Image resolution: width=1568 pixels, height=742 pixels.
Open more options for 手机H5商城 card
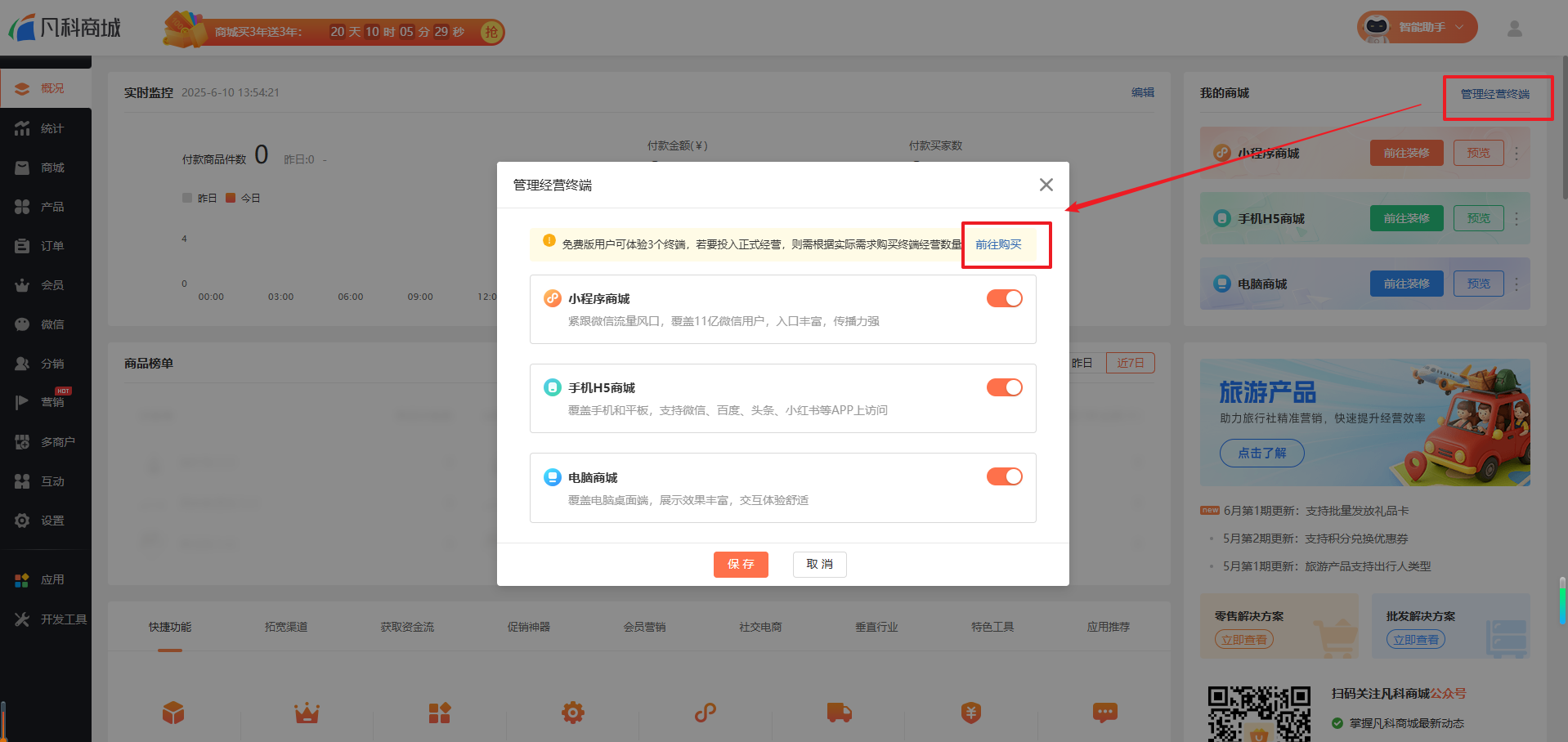[x=1516, y=218]
